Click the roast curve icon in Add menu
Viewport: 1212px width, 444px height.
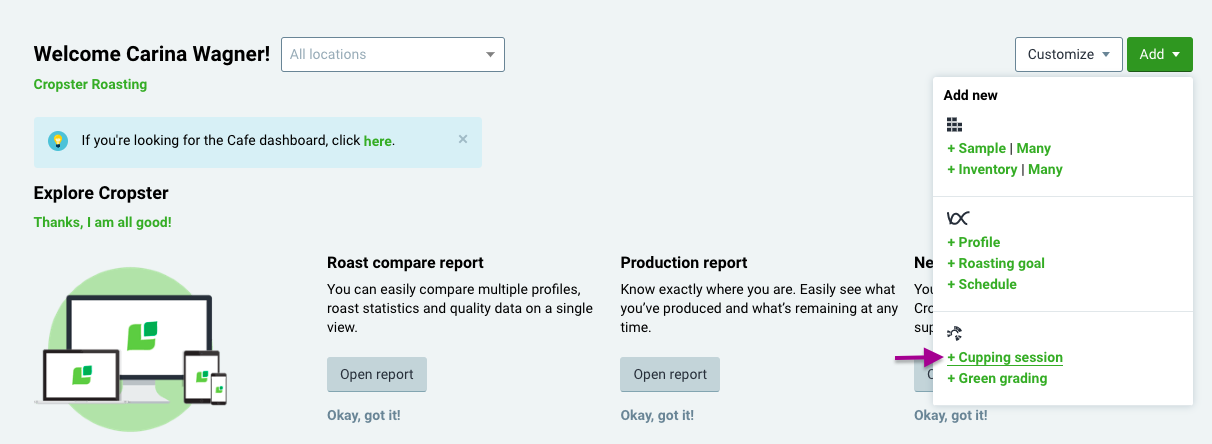click(957, 218)
